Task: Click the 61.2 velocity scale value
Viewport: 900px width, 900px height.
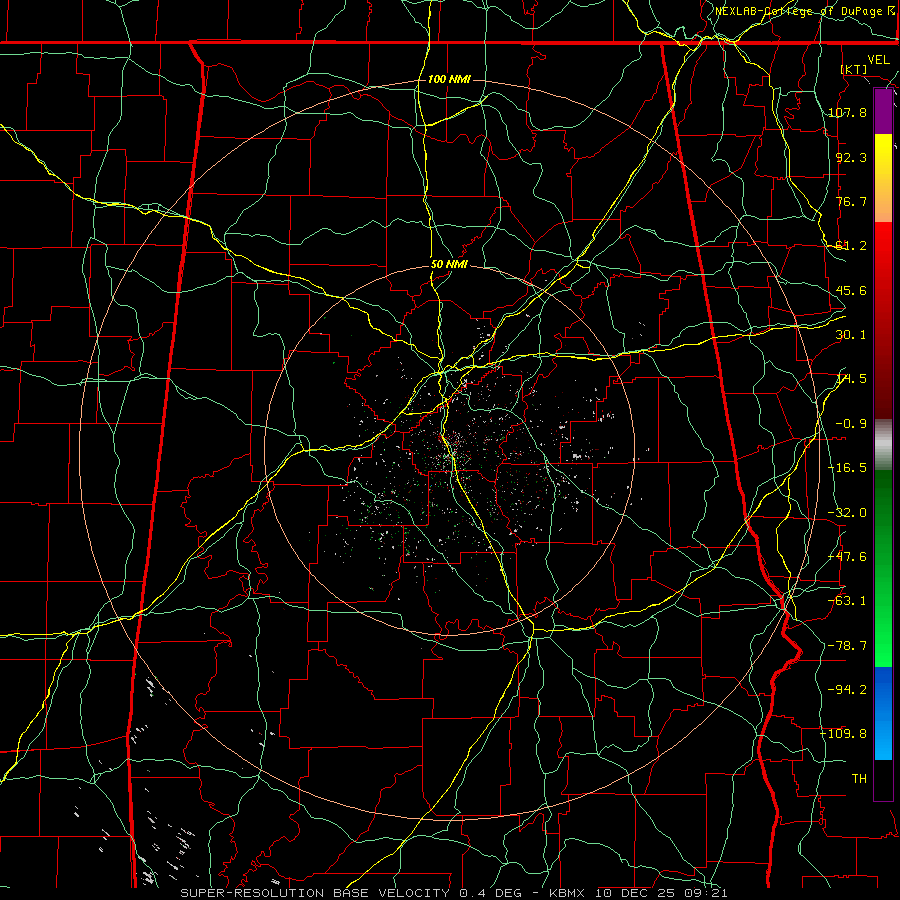Action: click(x=851, y=246)
